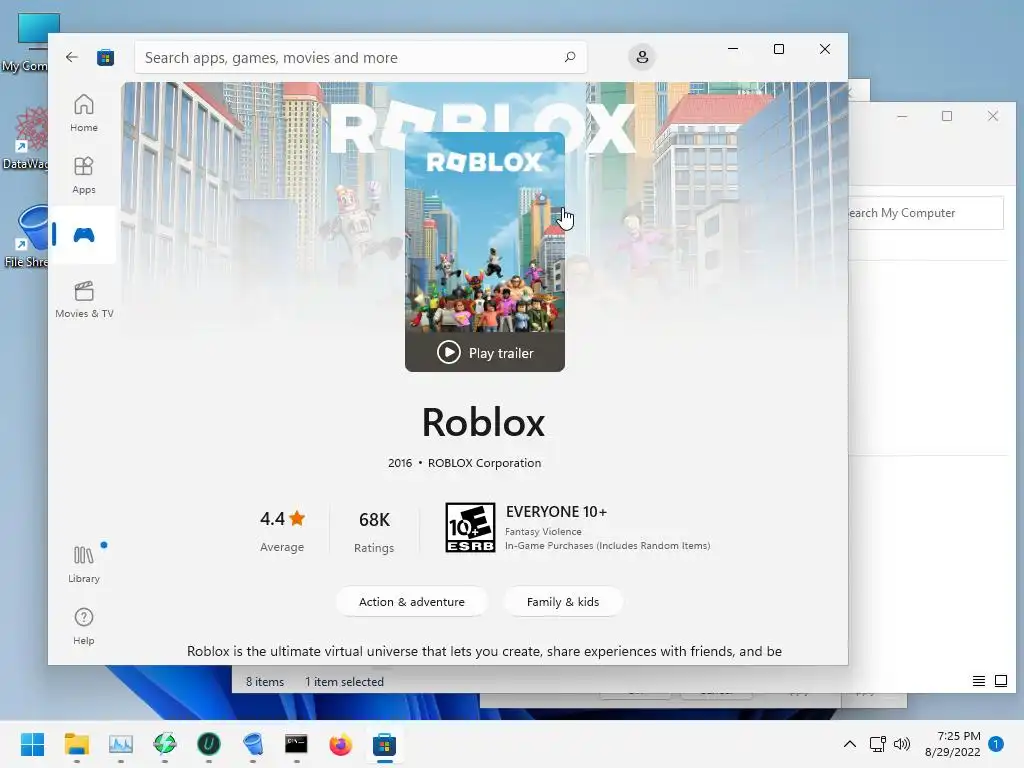Open the user account profile icon
The height and width of the screenshot is (768, 1024).
[x=642, y=57]
